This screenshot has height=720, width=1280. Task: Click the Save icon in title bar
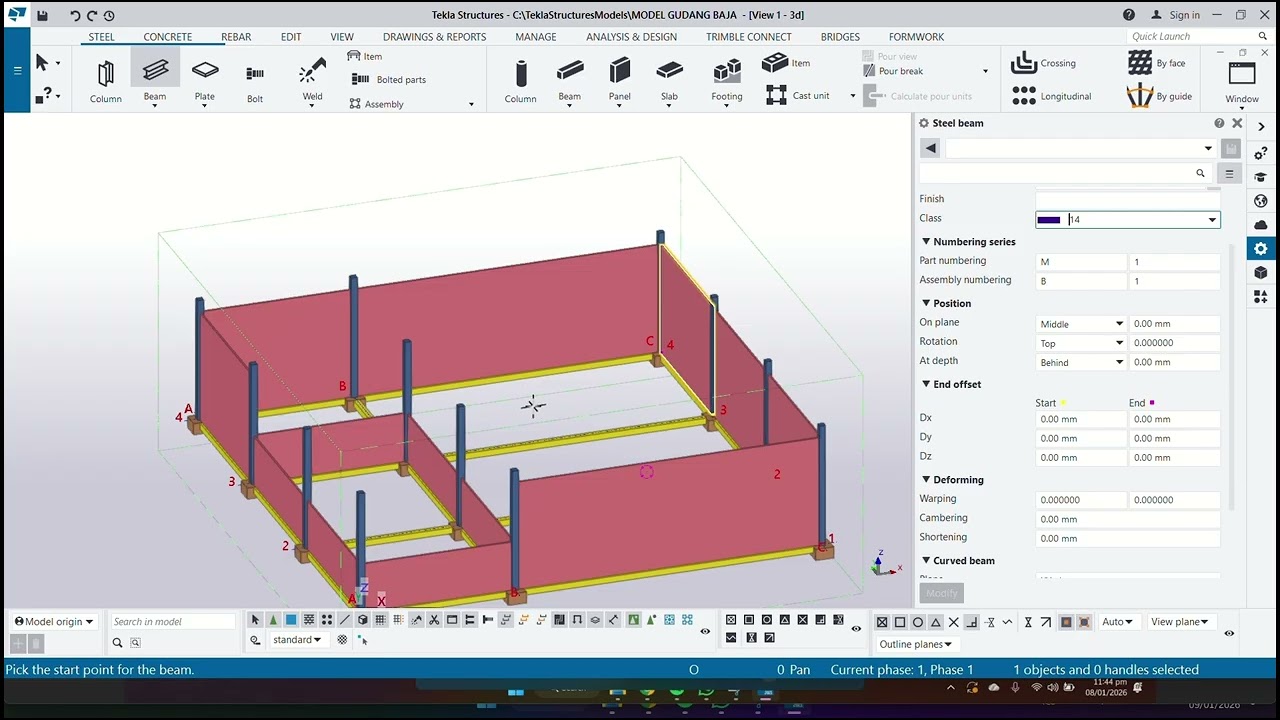[42, 15]
